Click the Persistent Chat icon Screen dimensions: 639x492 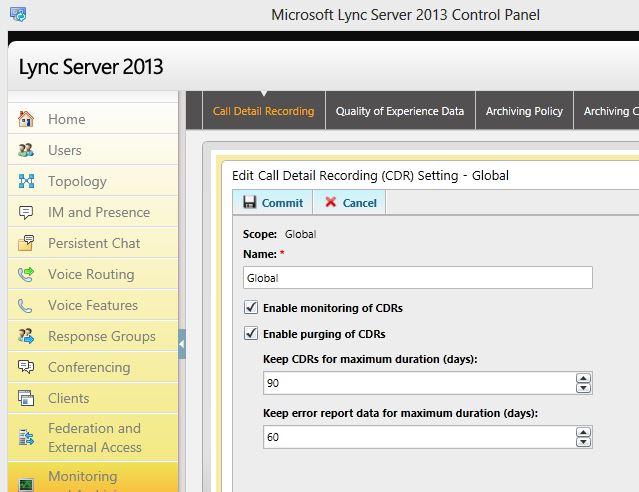(26, 243)
